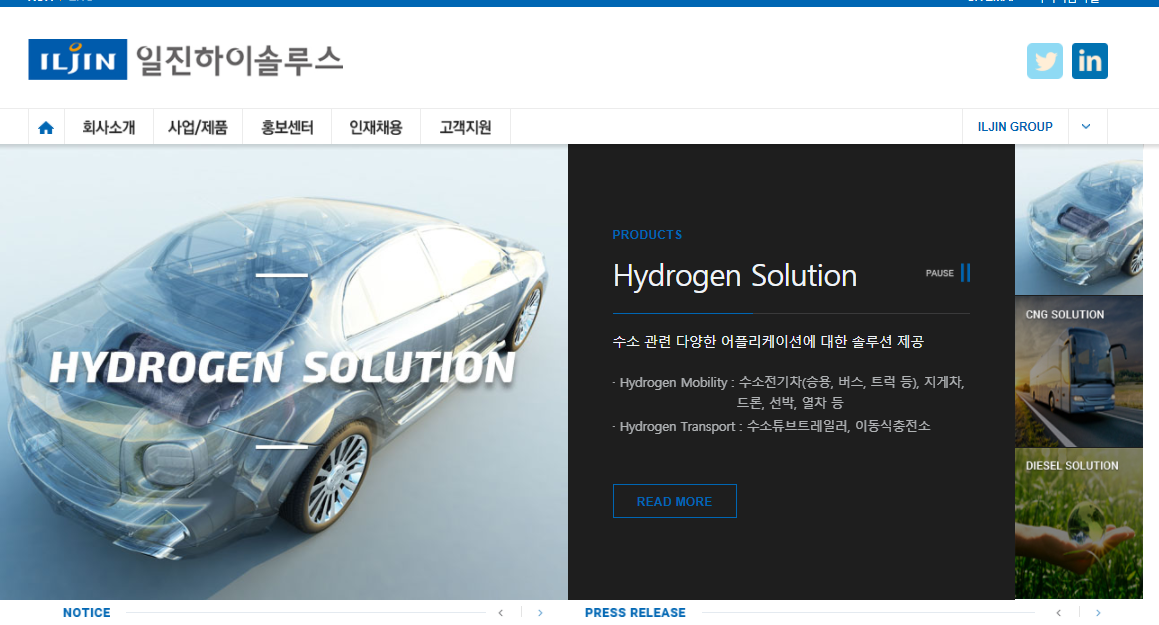
Task: Open the ILJIN GROUP site selector
Action: pyautogui.click(x=1015, y=126)
